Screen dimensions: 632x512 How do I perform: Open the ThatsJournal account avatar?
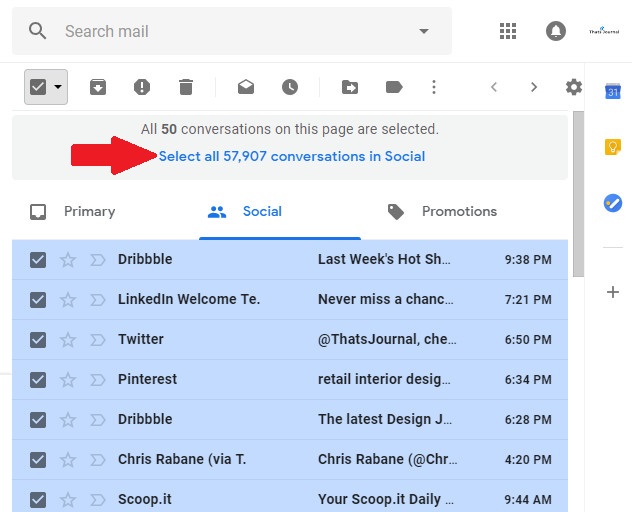tap(604, 31)
